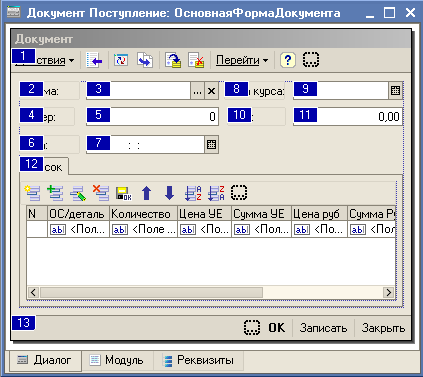Click the field cell under Сумма УЕ column
The width and height of the screenshot is (423, 377).
pyautogui.click(x=261, y=229)
